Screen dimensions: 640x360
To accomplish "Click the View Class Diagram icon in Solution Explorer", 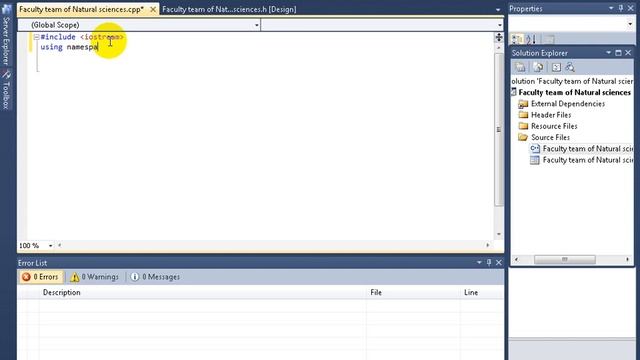I will (570, 67).
